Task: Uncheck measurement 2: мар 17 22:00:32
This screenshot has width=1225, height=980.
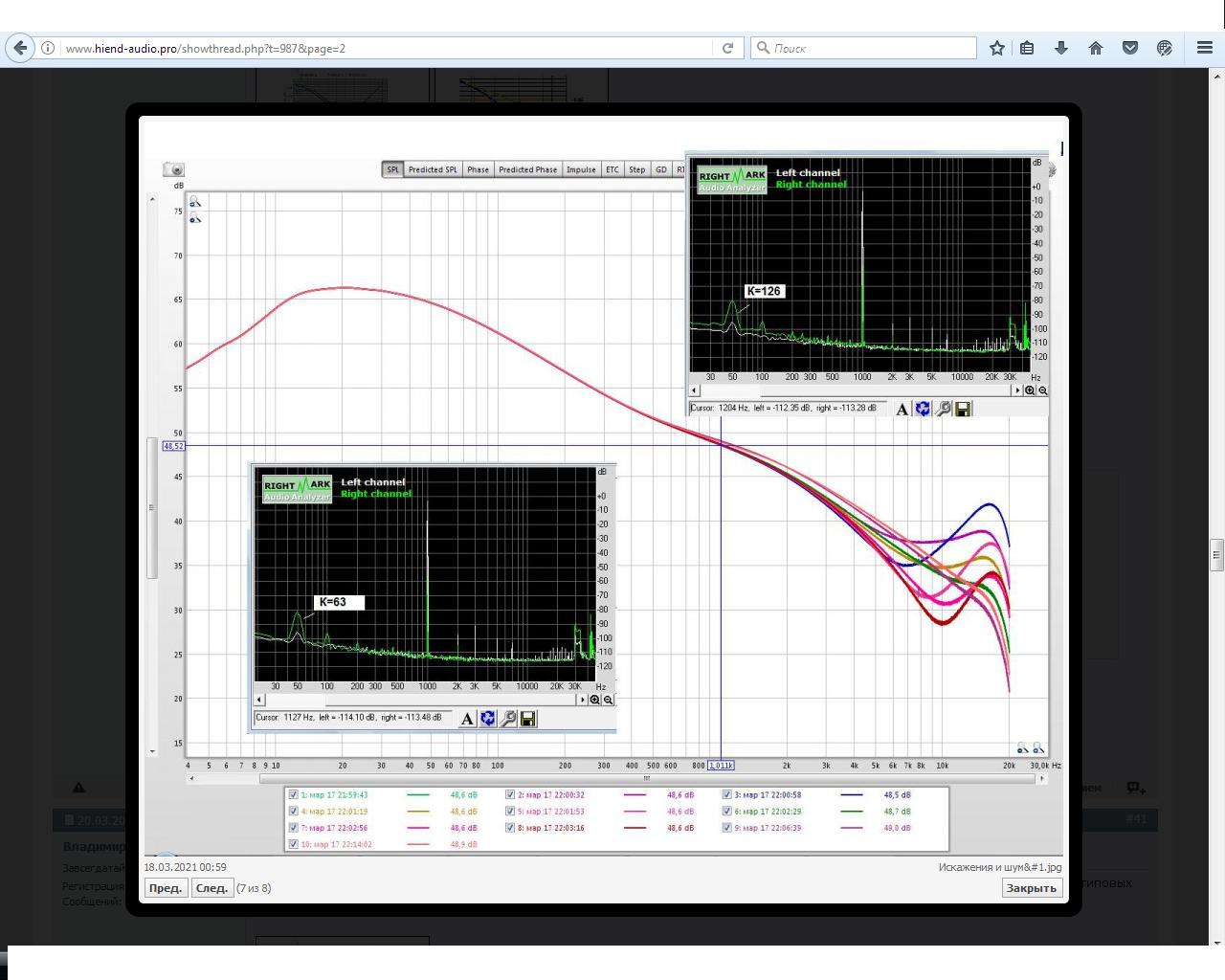Action: point(510,794)
